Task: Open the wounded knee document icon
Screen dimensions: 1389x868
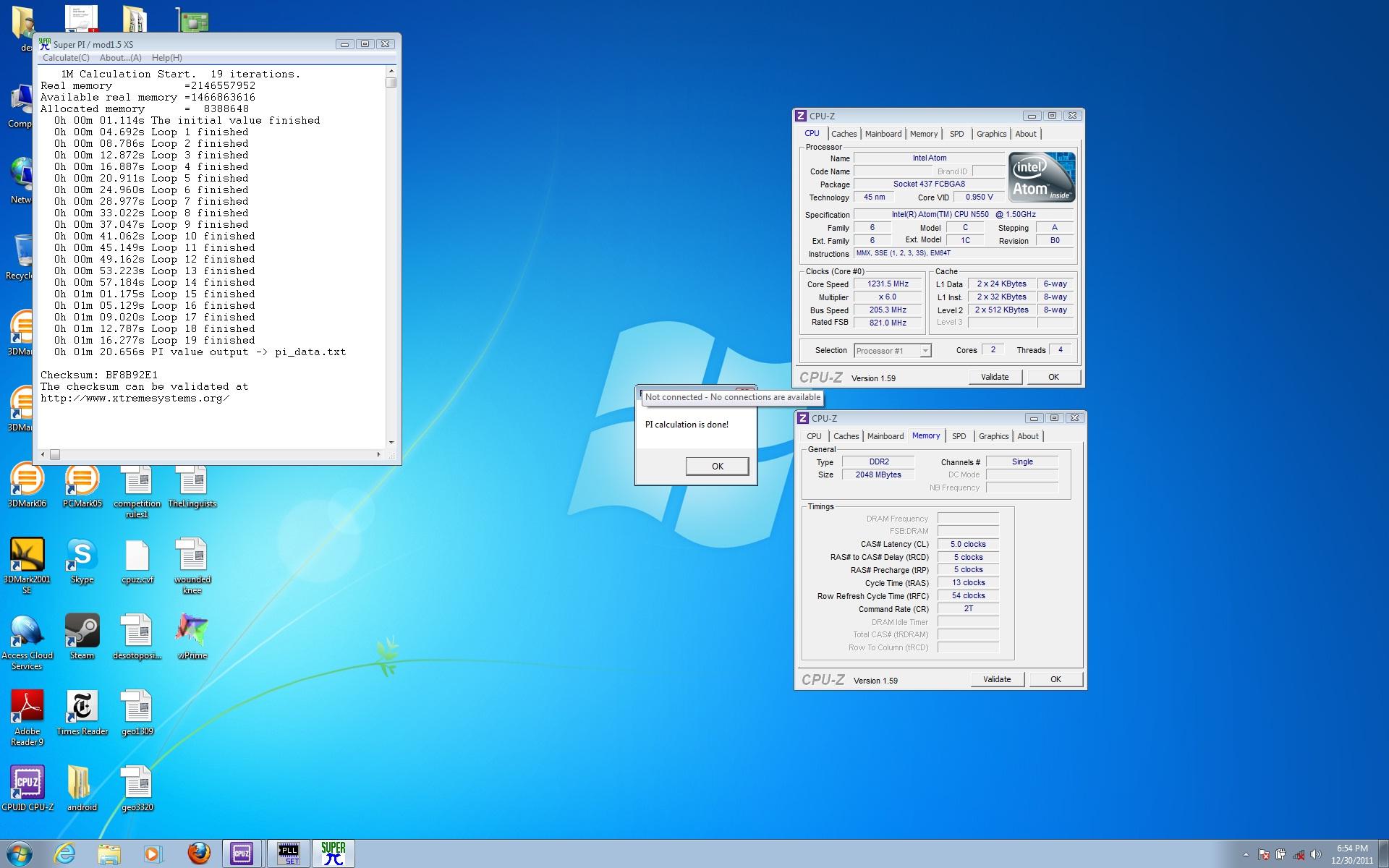Action: pyautogui.click(x=192, y=566)
